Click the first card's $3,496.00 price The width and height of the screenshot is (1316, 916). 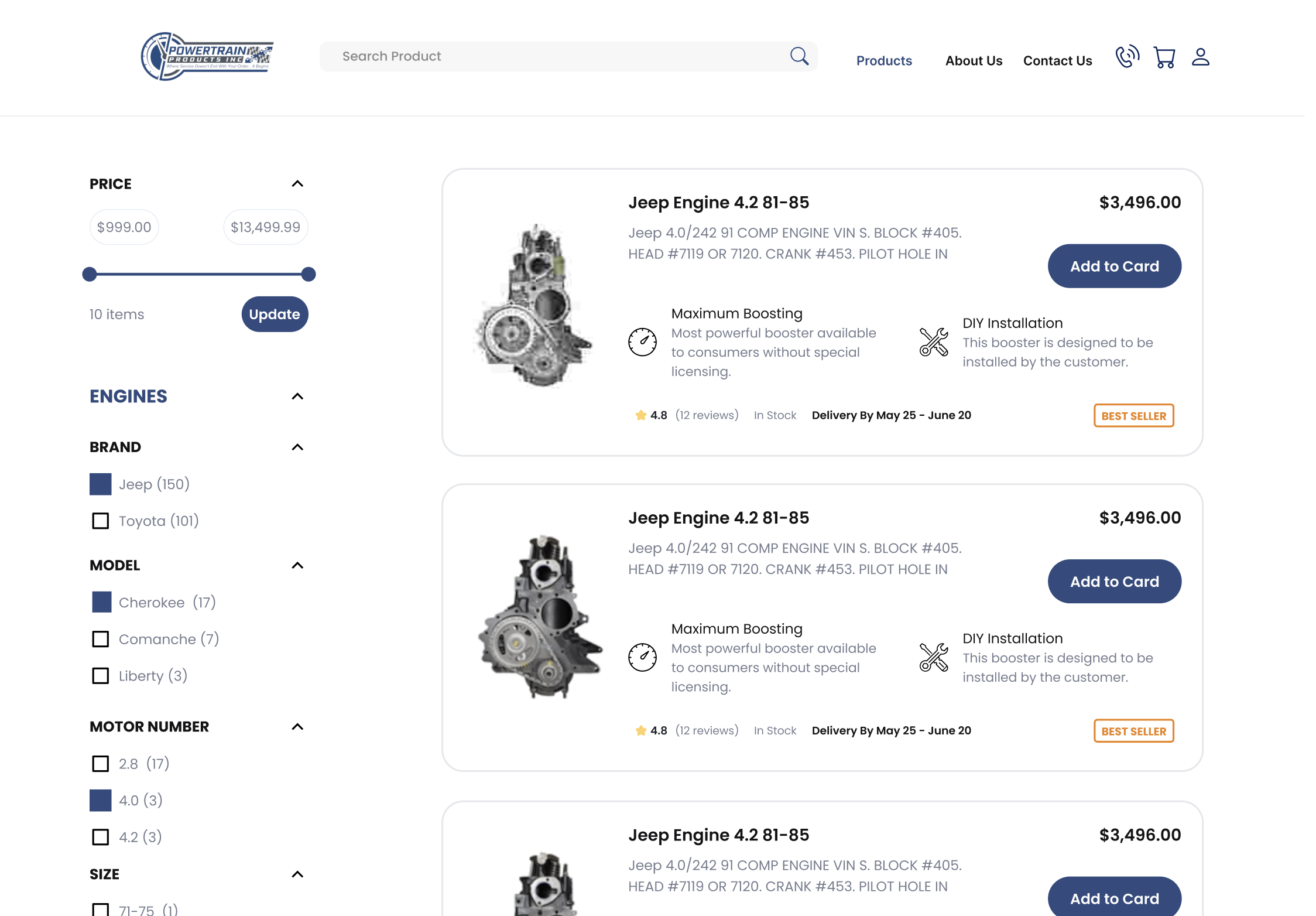[x=1140, y=203]
